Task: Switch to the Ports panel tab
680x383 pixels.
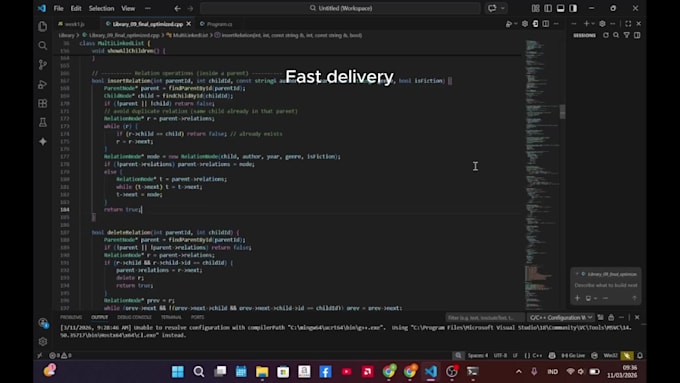Action: 197,317
